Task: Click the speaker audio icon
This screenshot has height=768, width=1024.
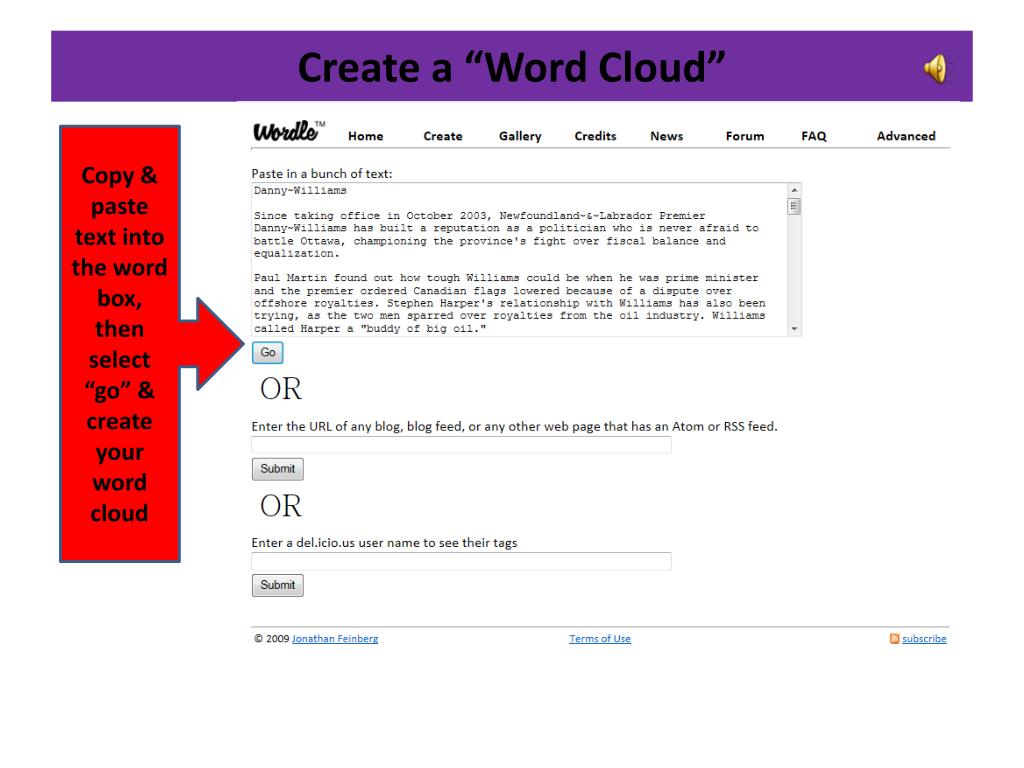Action: click(x=935, y=69)
